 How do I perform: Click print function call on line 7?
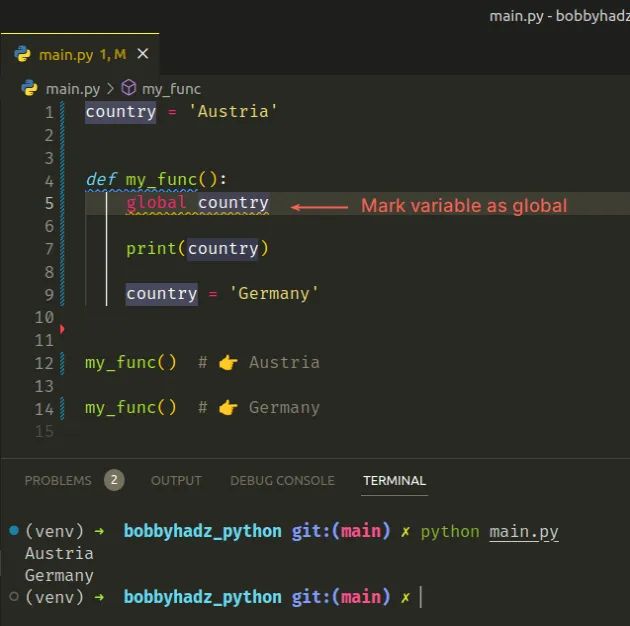click(151, 248)
